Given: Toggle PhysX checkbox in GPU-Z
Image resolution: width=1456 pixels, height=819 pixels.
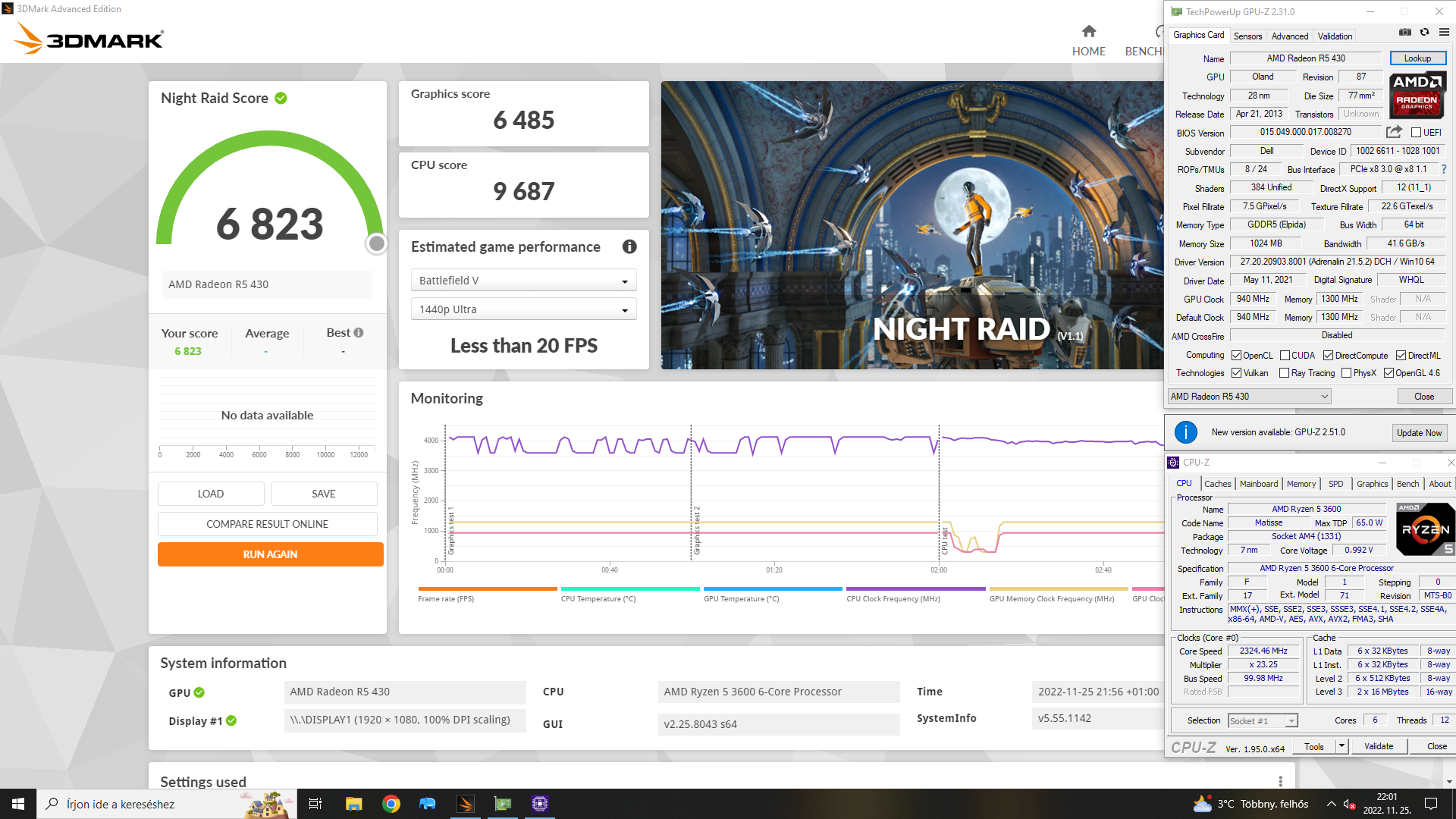Looking at the screenshot, I should coord(1347,373).
